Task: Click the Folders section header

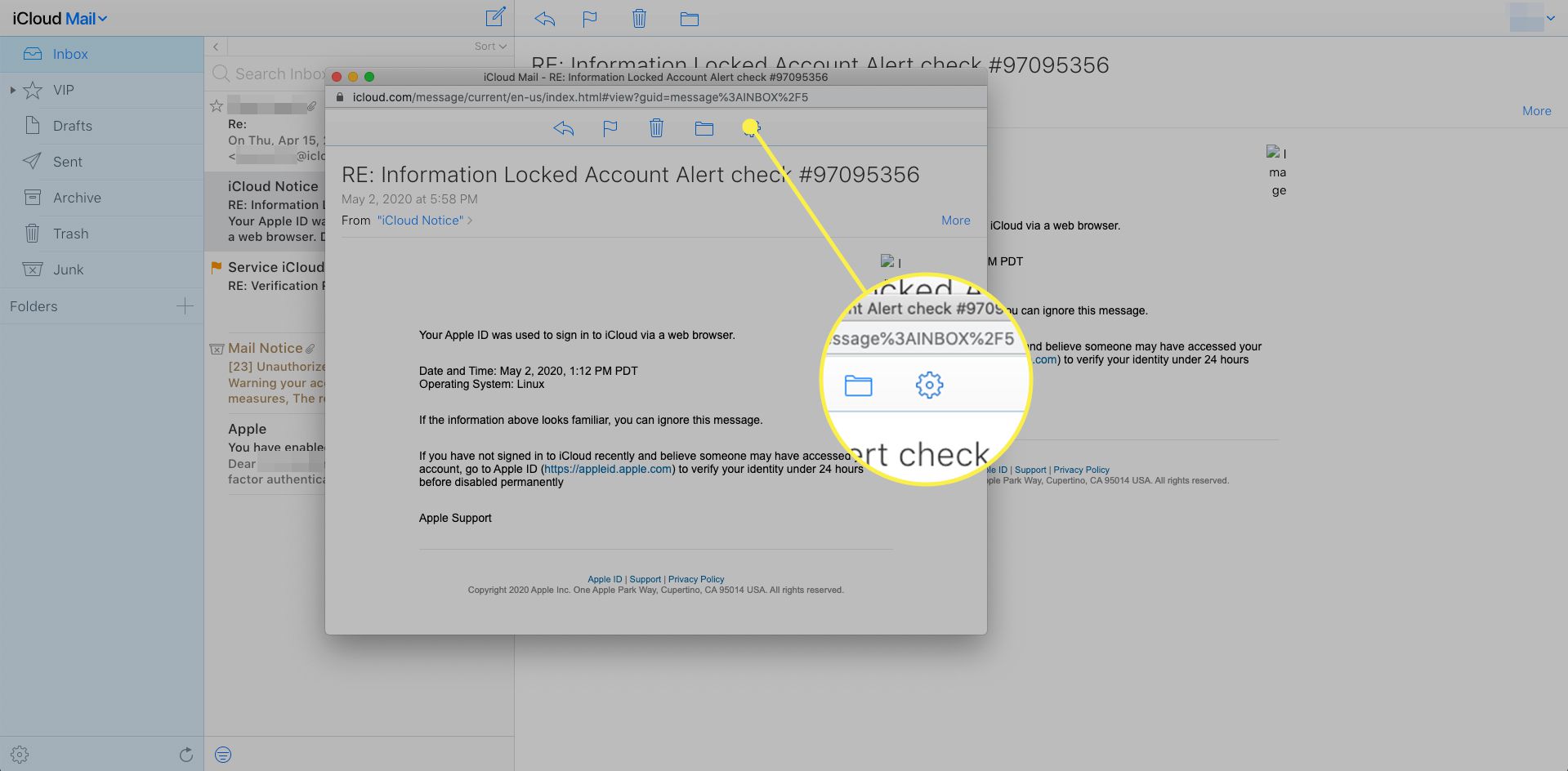Action: tap(34, 306)
